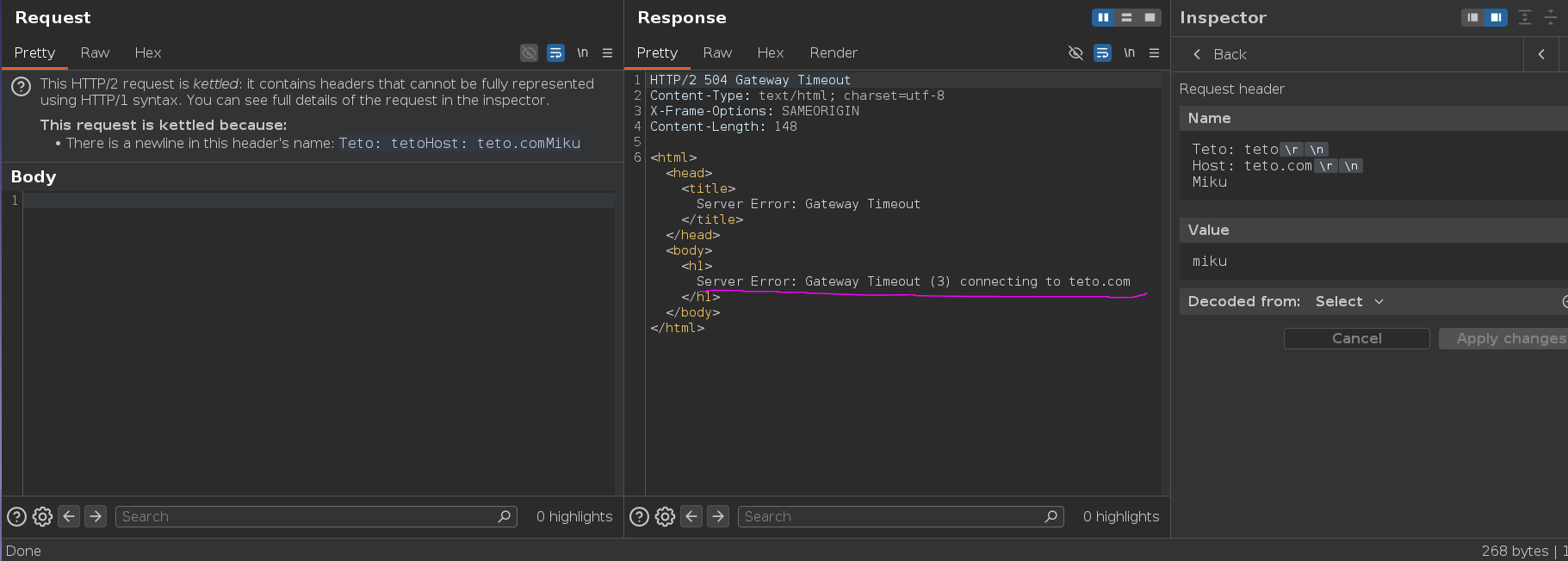Select combined tabbed layout icon in Response header
This screenshot has width=1568, height=561.
pos(1150,17)
